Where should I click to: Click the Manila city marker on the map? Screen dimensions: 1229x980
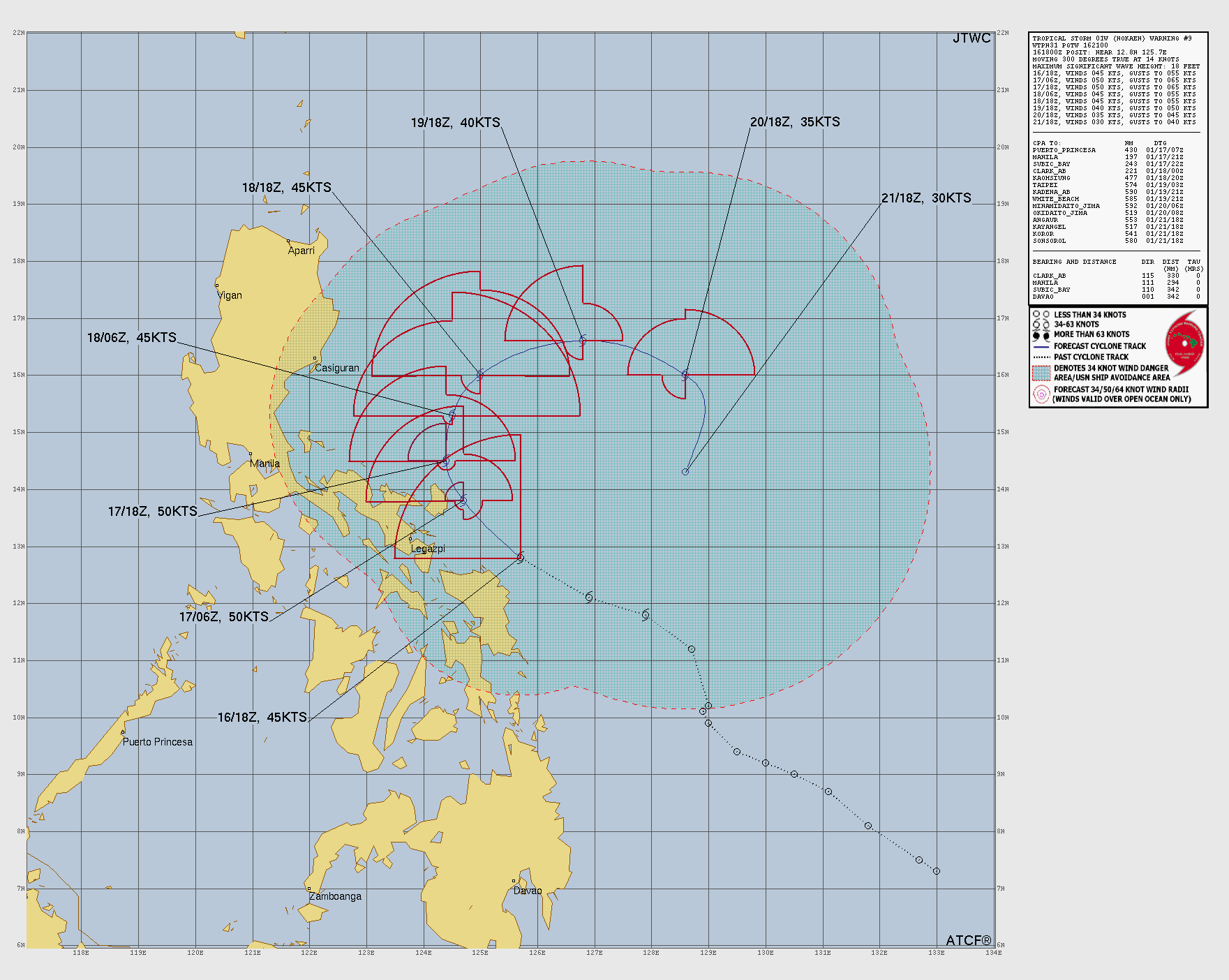click(251, 454)
